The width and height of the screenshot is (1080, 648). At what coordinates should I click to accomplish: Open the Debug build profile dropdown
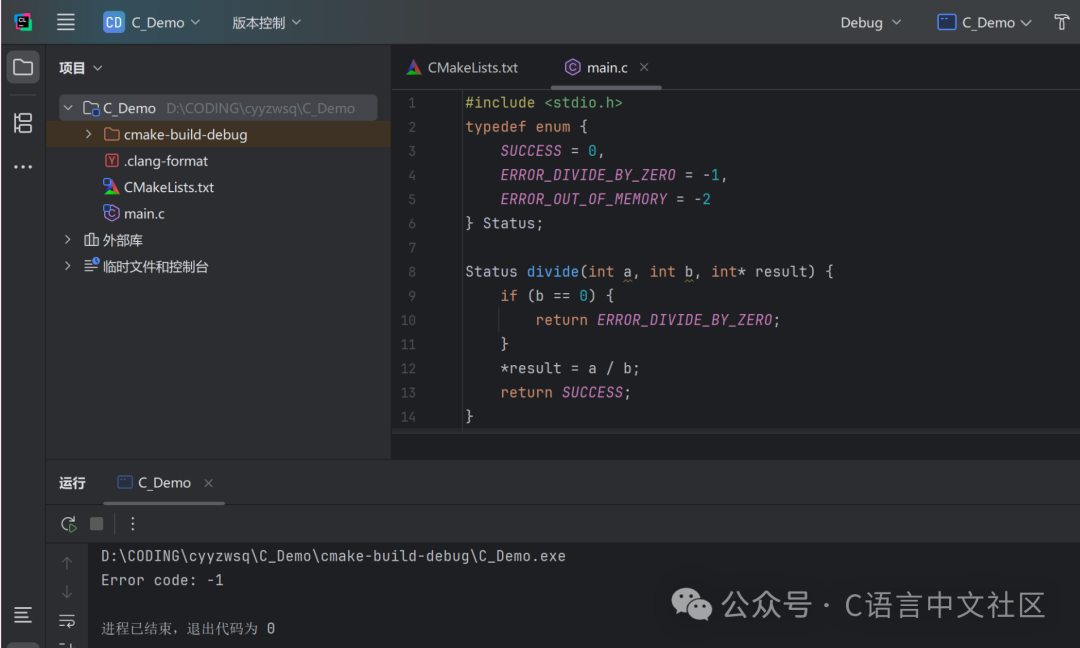[x=870, y=23]
